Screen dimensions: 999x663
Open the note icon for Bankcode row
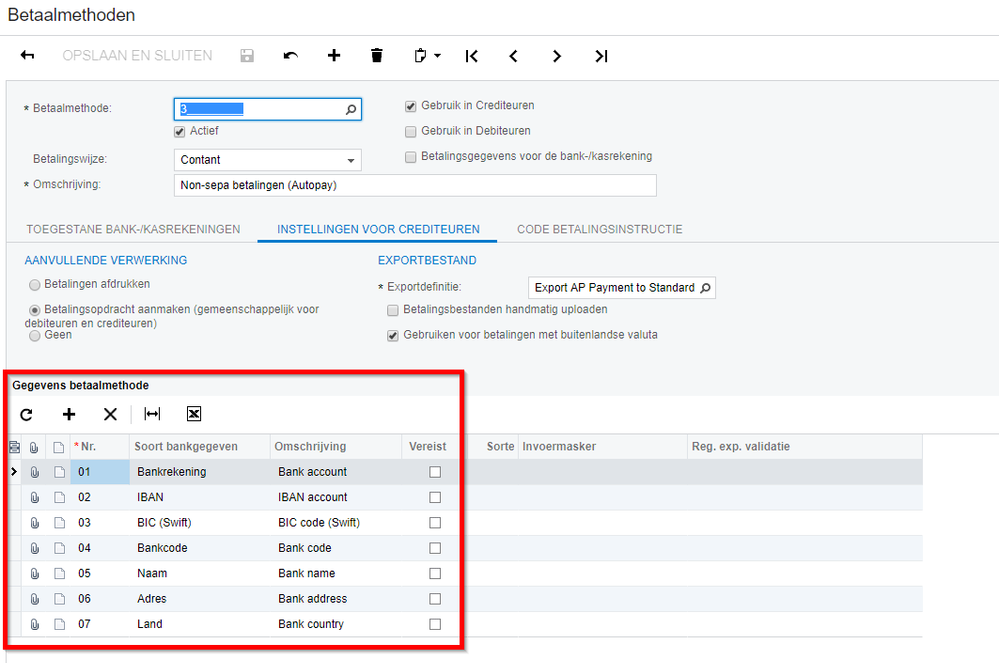click(x=59, y=548)
